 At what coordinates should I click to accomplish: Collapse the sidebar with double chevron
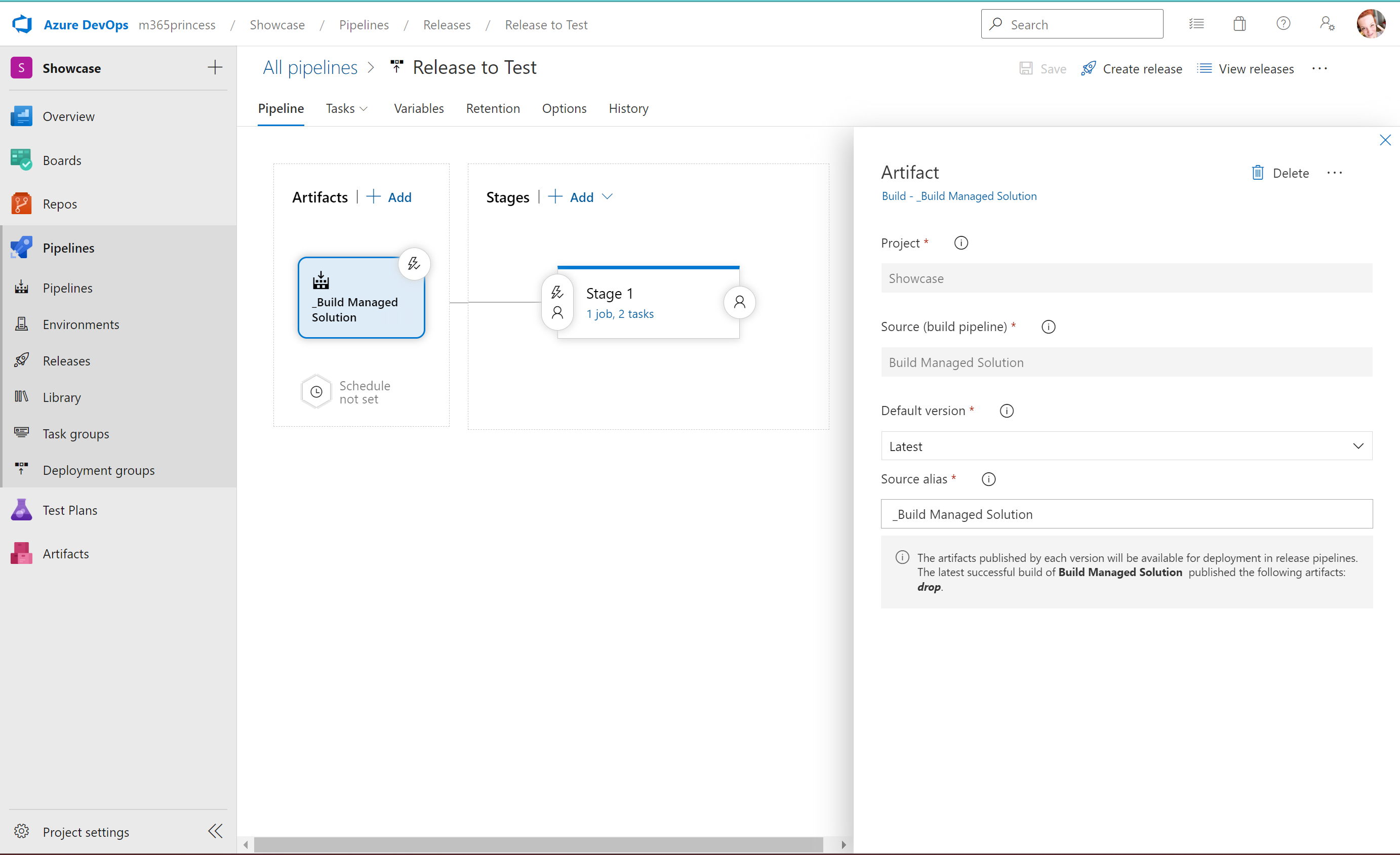tap(215, 832)
